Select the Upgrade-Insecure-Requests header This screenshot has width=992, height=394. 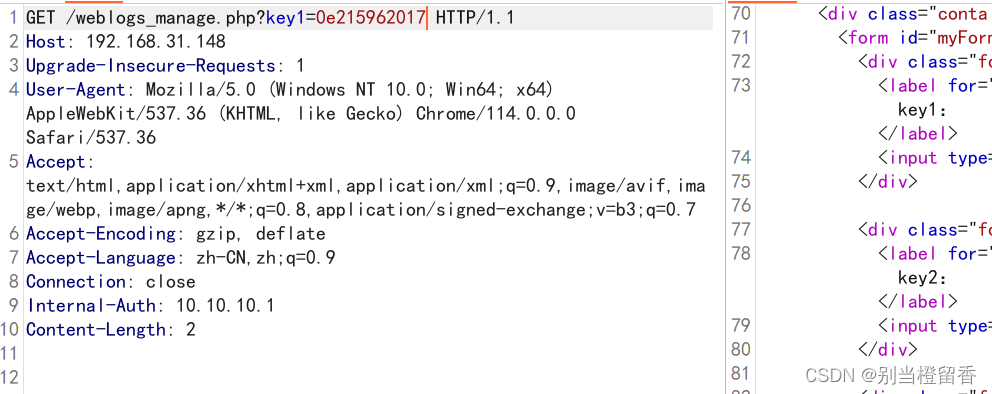(165, 66)
